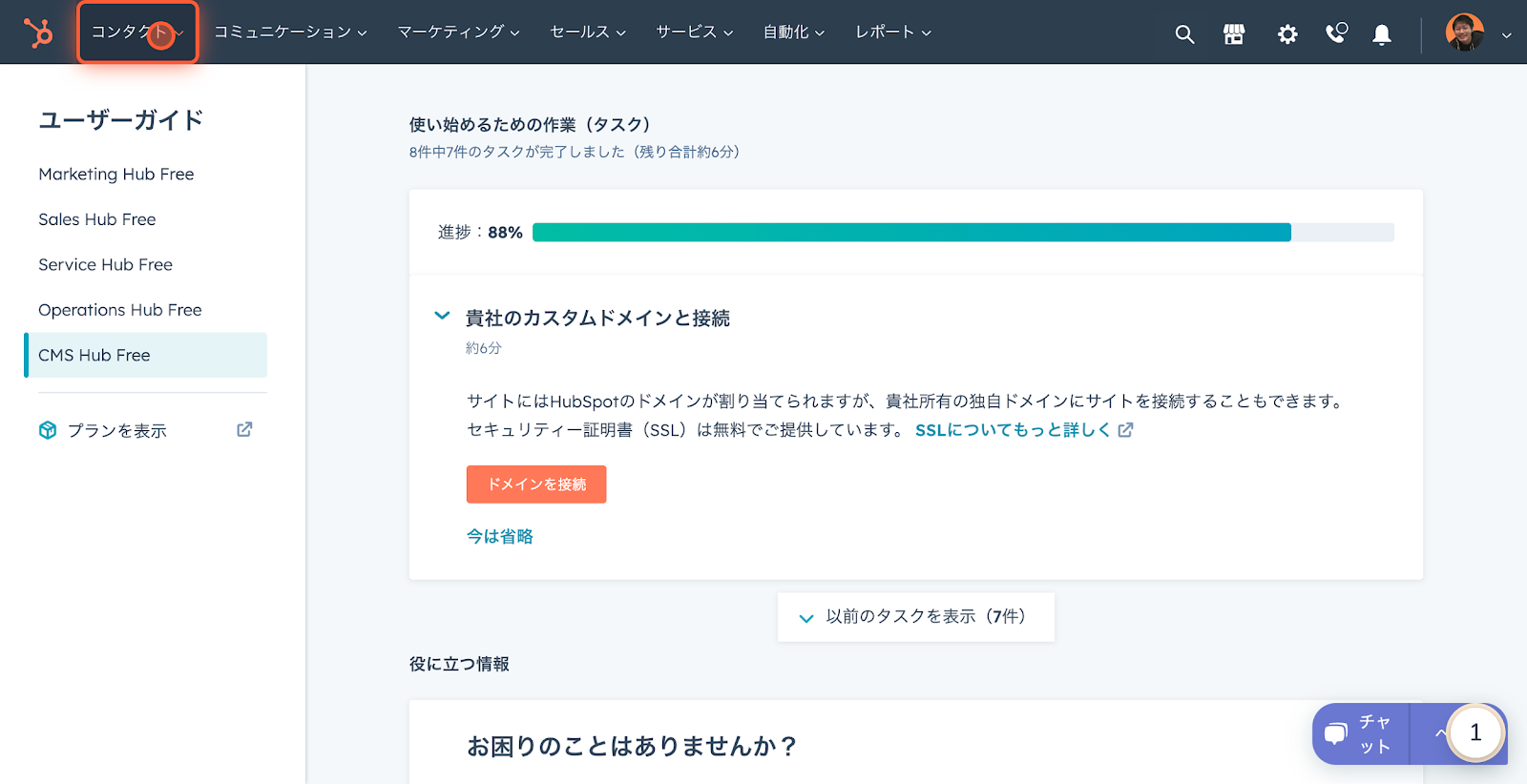Click the 88% progress bar
Viewport: 1527px width, 784px height.
coord(963,233)
